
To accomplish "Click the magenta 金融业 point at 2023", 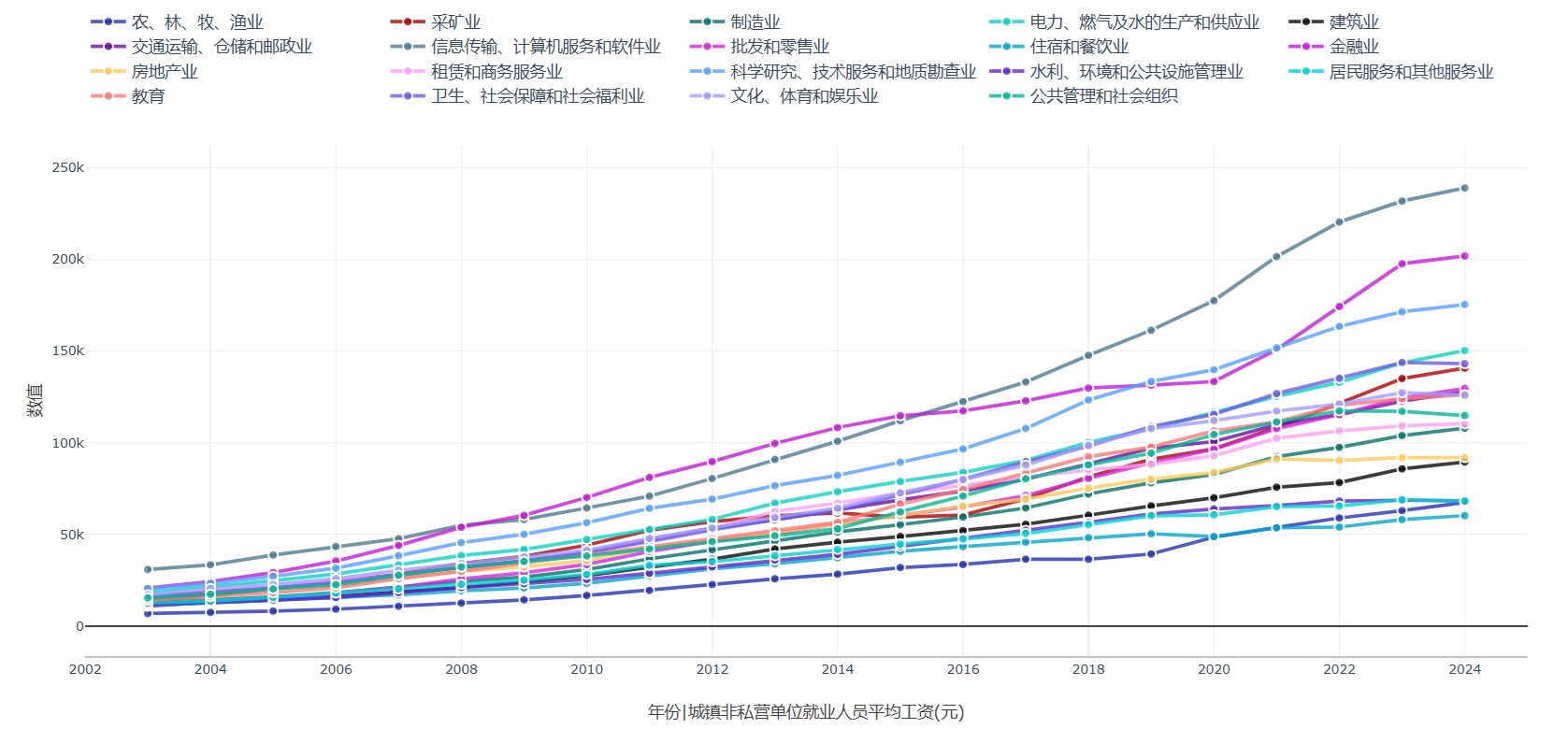I will click(1402, 264).
